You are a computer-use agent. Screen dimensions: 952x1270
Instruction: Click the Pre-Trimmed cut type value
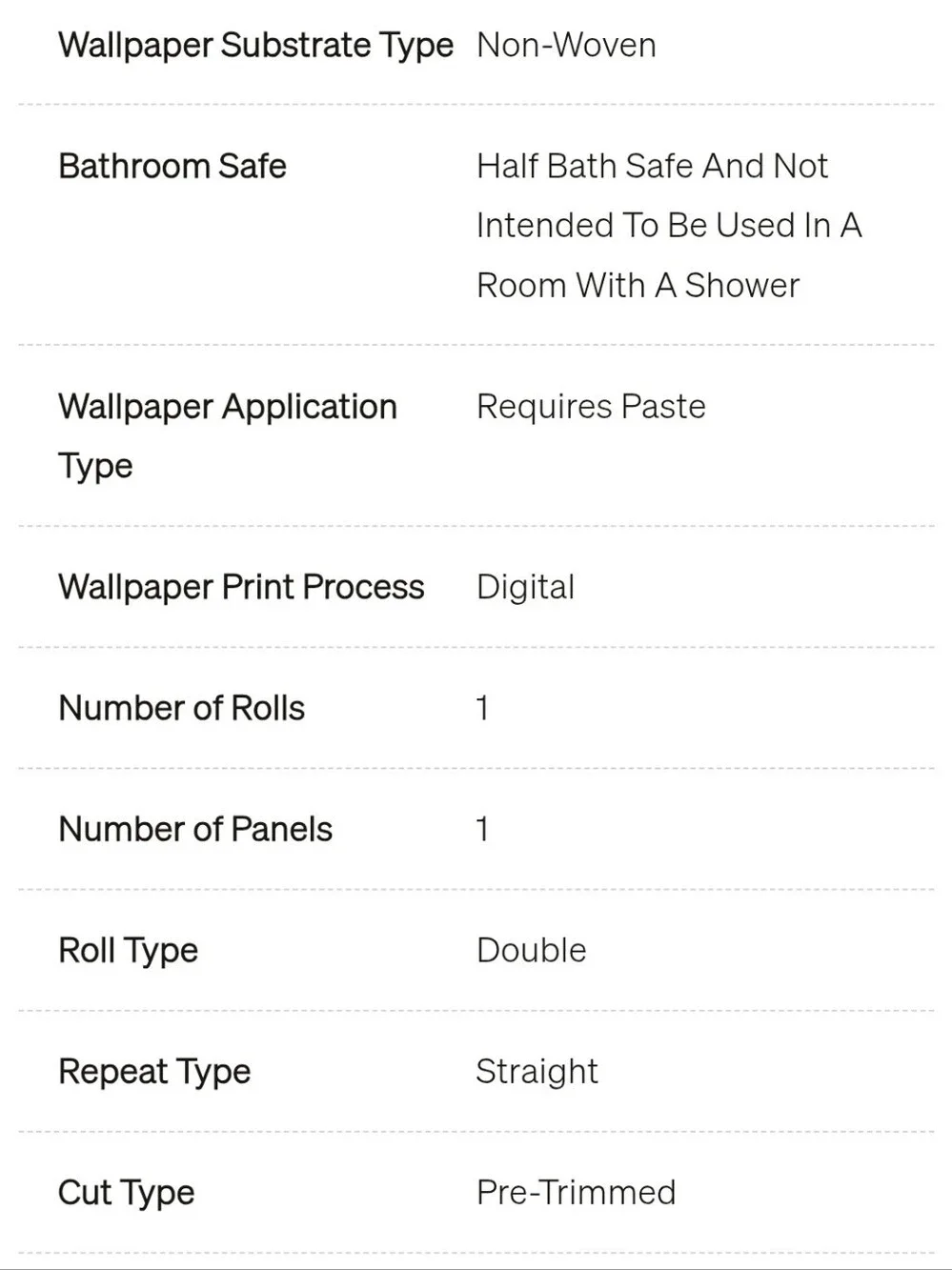576,1192
